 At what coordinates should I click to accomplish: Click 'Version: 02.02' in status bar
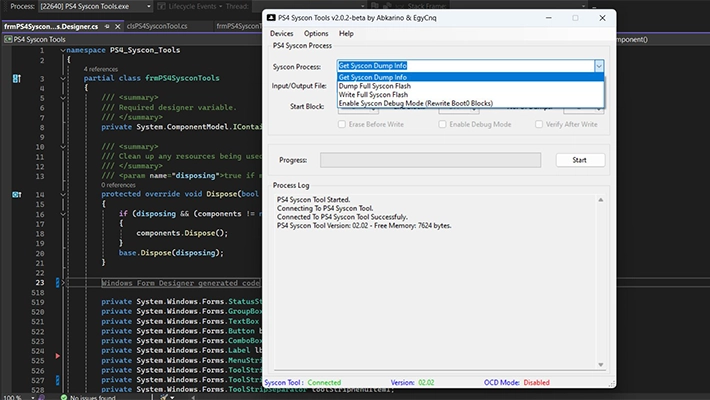click(x=412, y=383)
